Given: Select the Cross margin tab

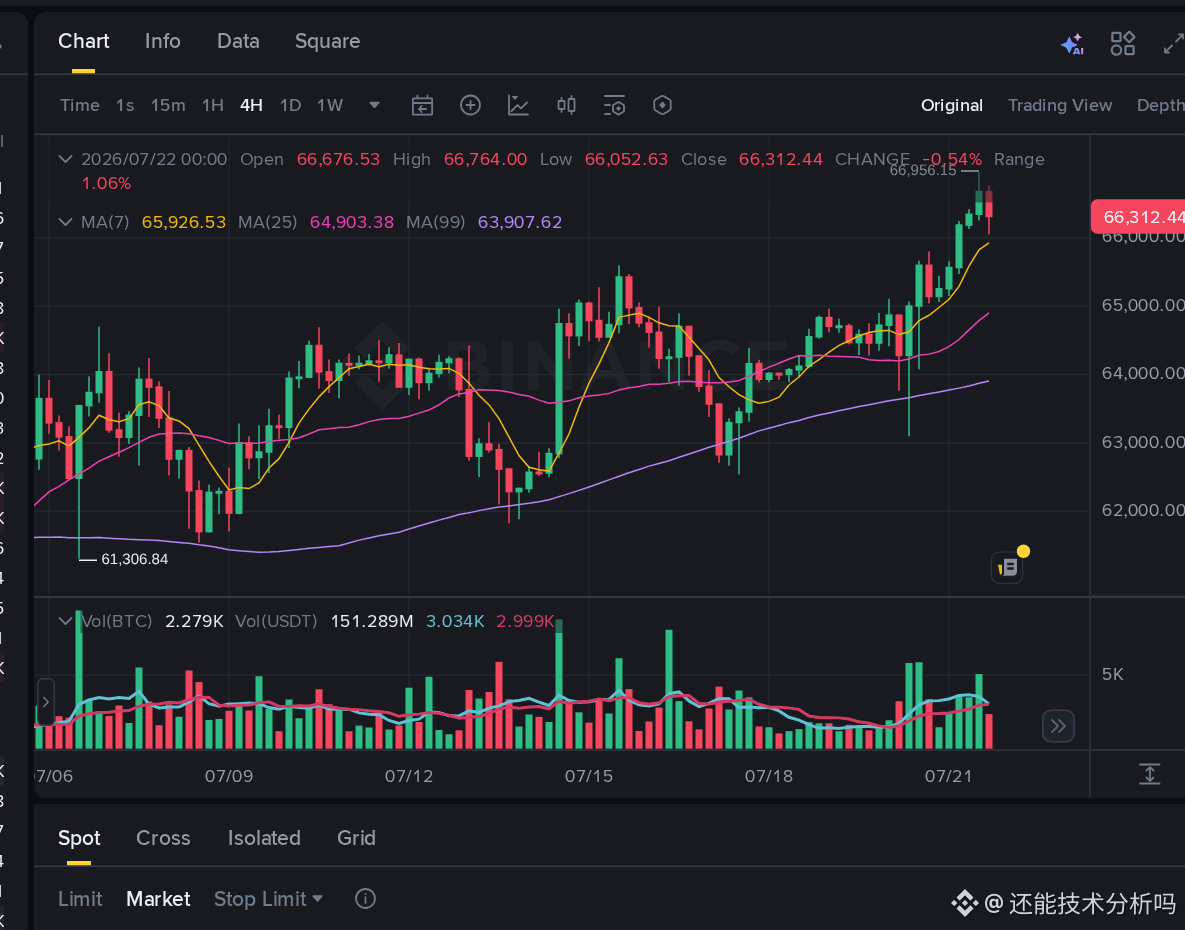Looking at the screenshot, I should tap(163, 838).
